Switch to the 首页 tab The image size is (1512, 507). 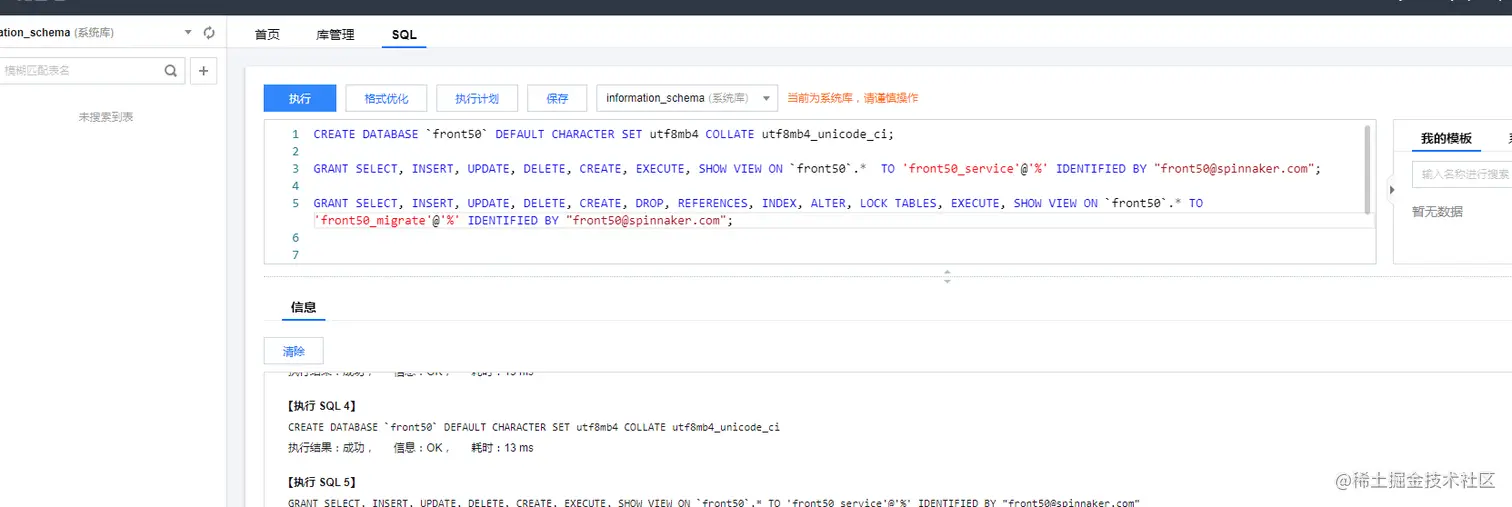pos(267,35)
